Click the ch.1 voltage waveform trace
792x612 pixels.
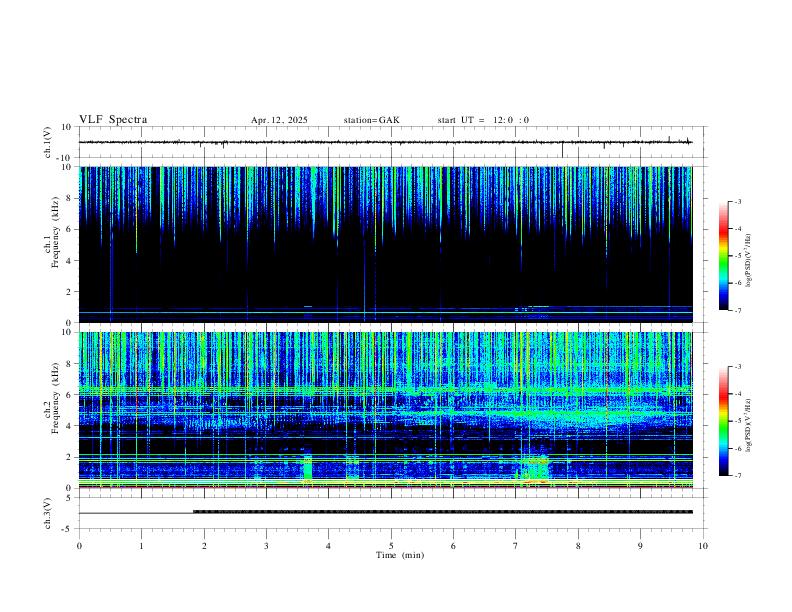point(385,142)
